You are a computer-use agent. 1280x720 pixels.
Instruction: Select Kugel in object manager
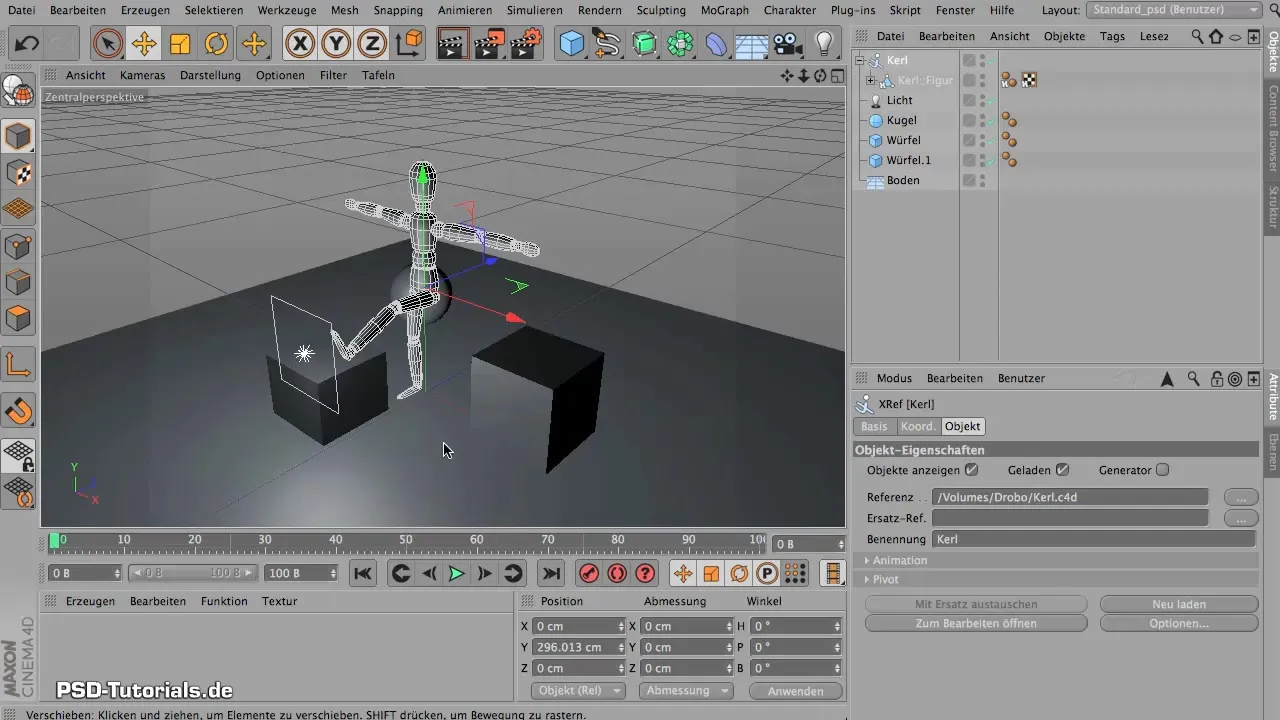click(901, 120)
